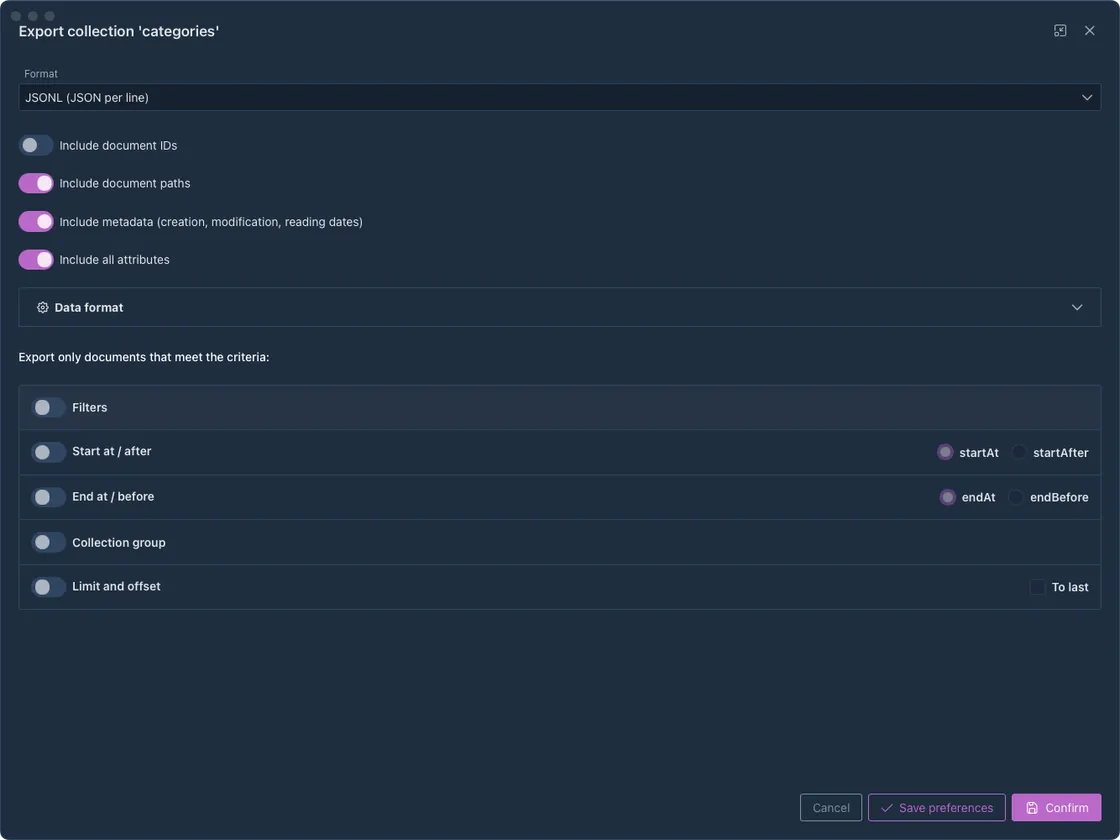
Task: Check the To last checkbox
Action: (x=1037, y=587)
